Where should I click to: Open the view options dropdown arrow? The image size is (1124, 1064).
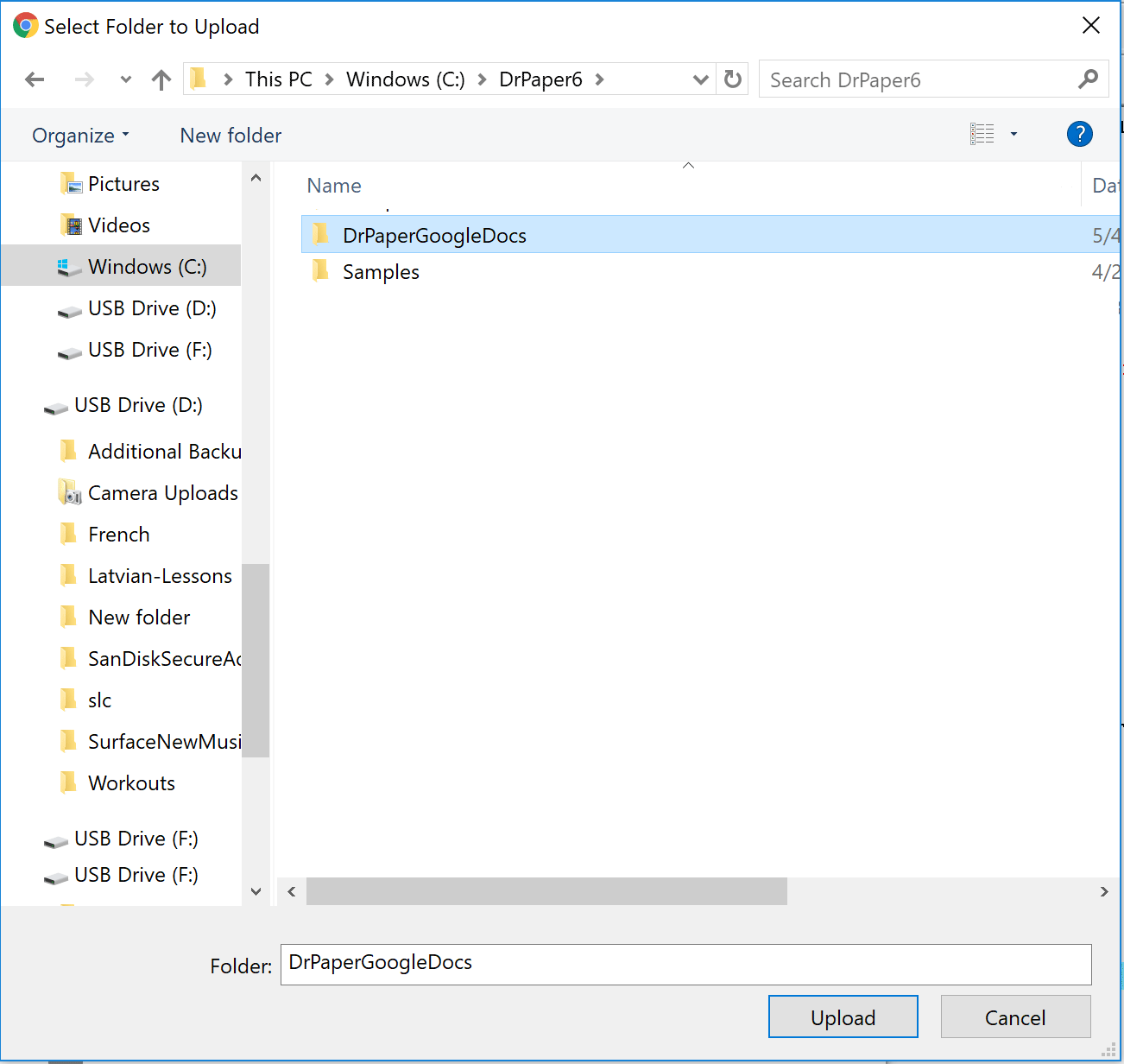pos(1013,134)
